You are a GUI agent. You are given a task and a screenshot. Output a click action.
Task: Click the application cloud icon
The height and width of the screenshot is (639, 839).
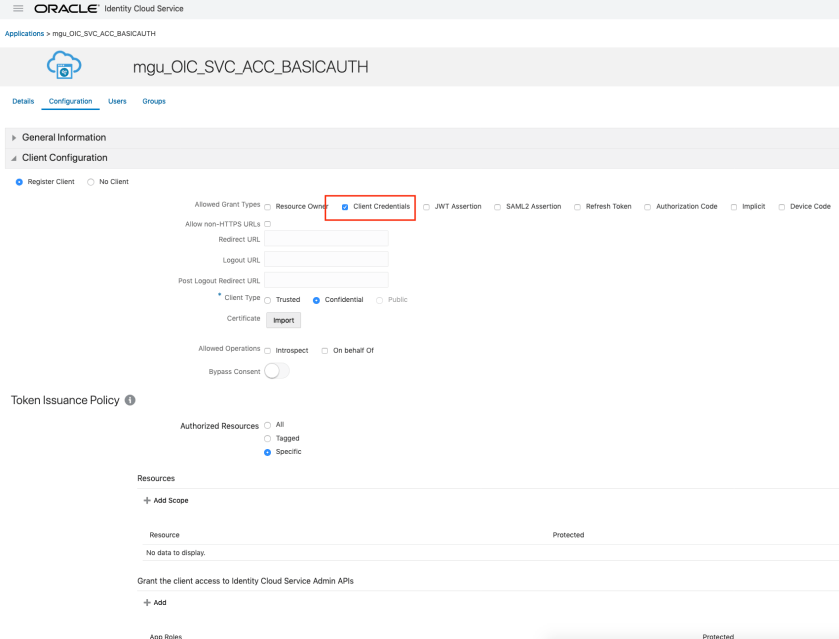pos(64,68)
